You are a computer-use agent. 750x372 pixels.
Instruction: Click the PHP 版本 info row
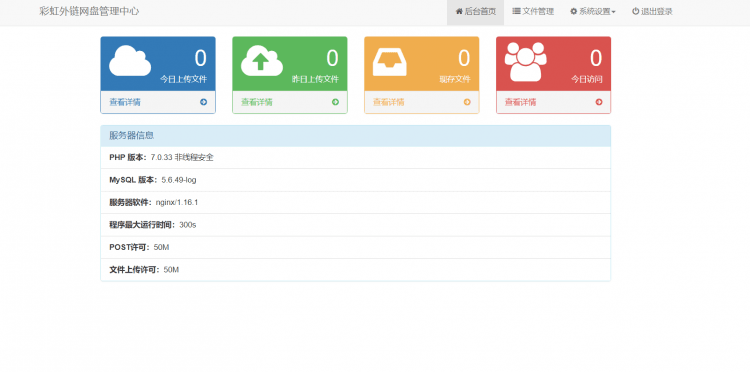(x=355, y=157)
